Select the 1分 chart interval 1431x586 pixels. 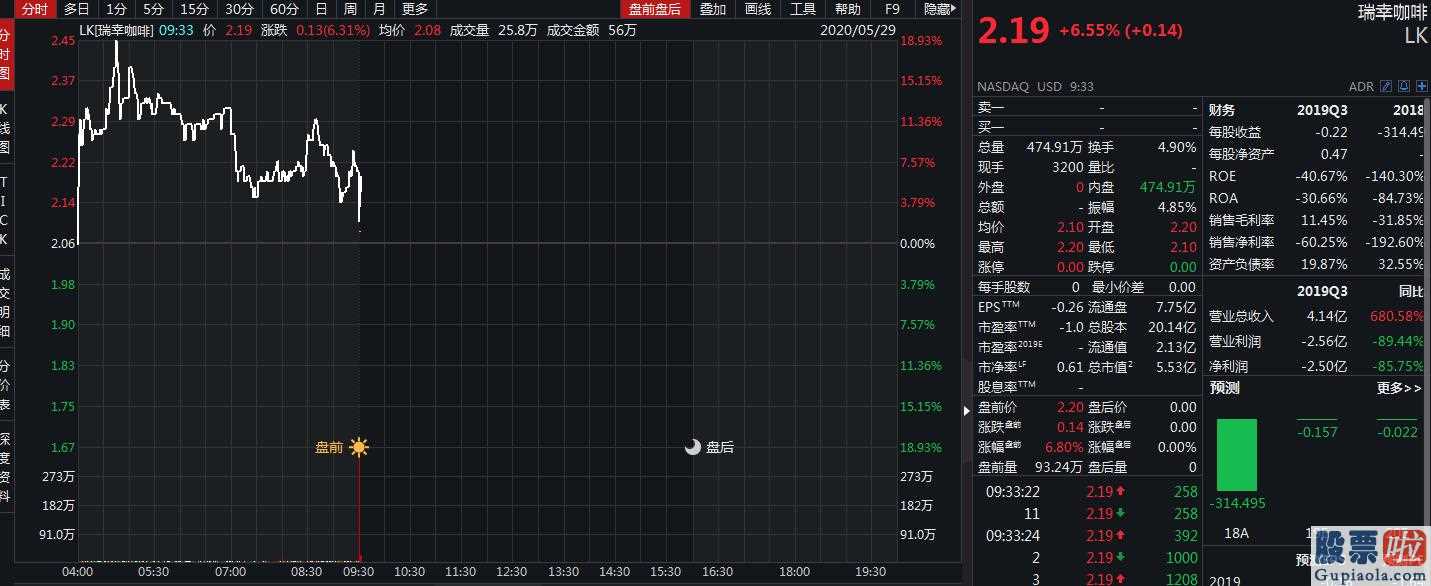tap(116, 9)
